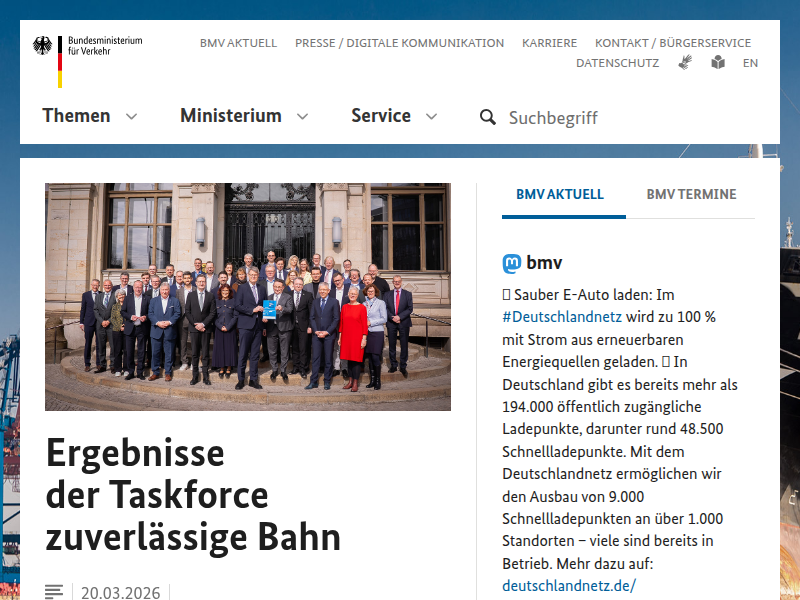800x600 pixels.
Task: Open the Service menu chevron
Action: tap(431, 117)
